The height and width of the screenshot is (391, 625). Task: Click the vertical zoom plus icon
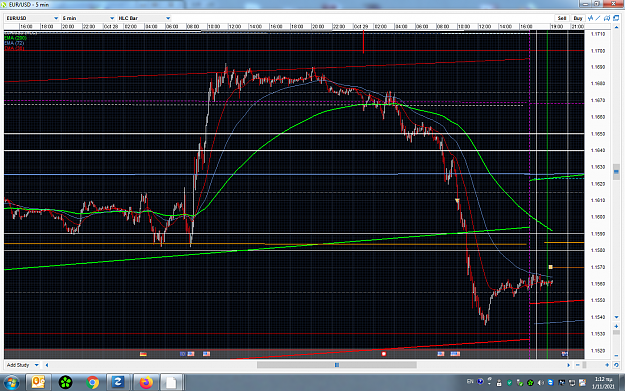(616, 326)
